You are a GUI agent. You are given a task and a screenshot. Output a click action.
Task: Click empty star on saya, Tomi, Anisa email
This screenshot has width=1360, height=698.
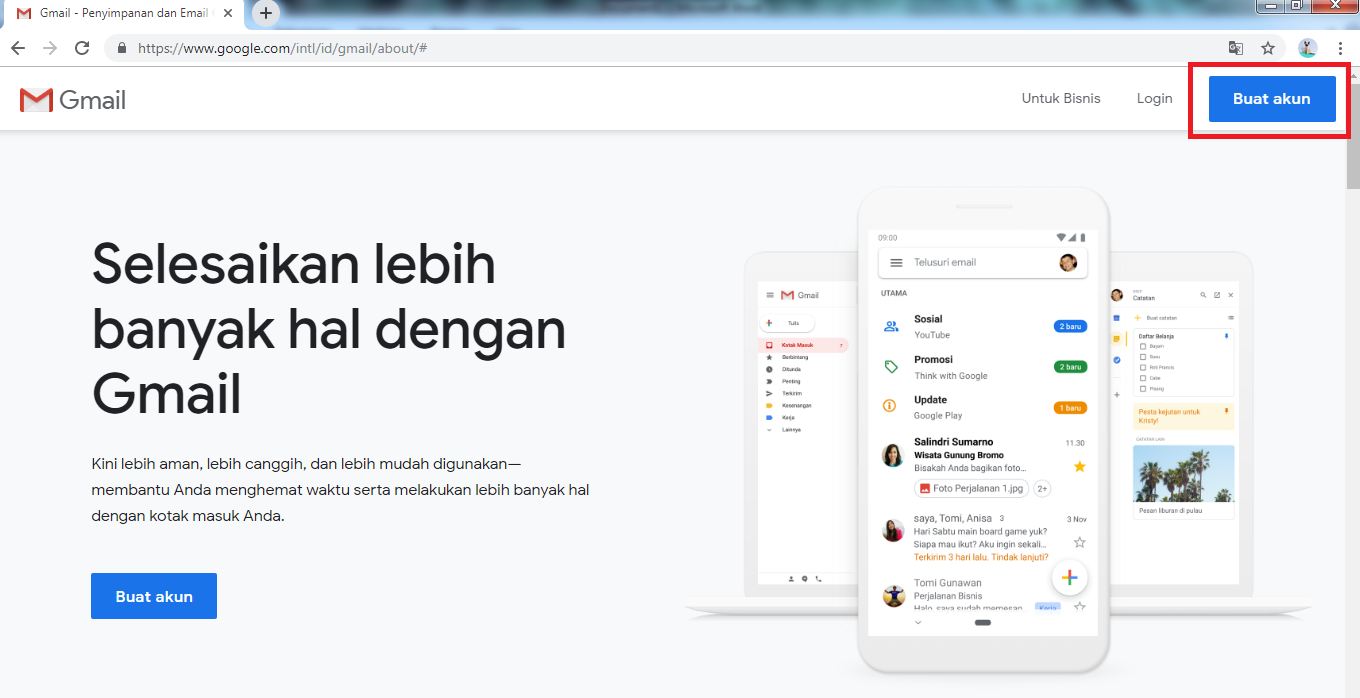1080,543
